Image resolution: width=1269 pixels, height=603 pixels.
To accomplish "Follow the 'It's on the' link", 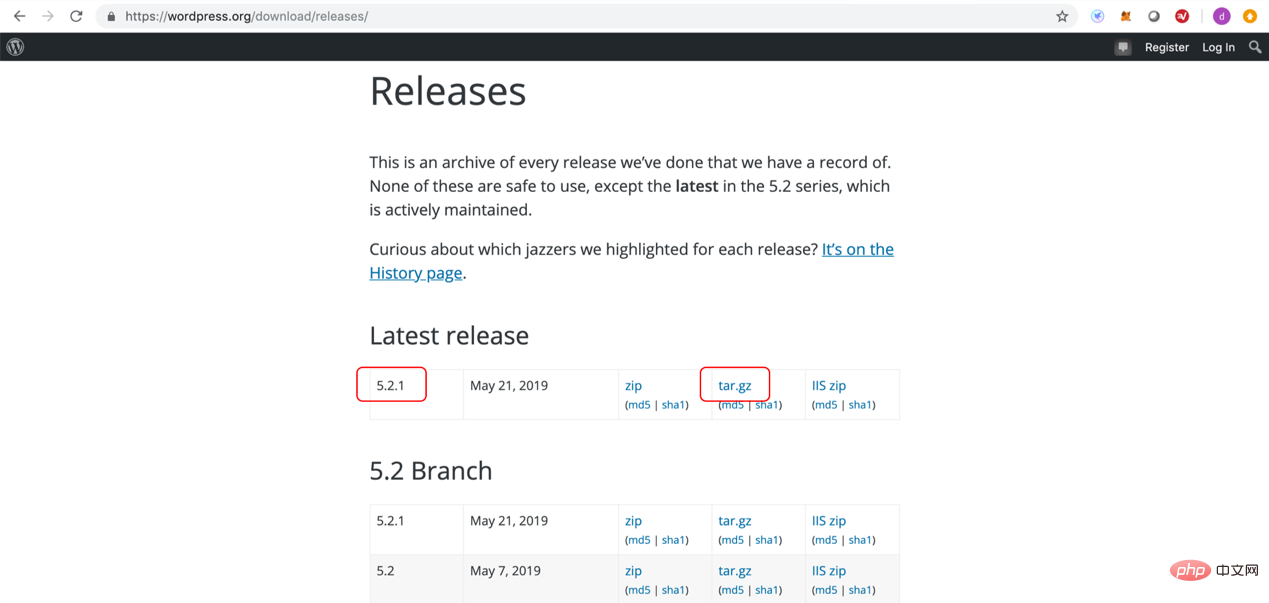I will [858, 249].
